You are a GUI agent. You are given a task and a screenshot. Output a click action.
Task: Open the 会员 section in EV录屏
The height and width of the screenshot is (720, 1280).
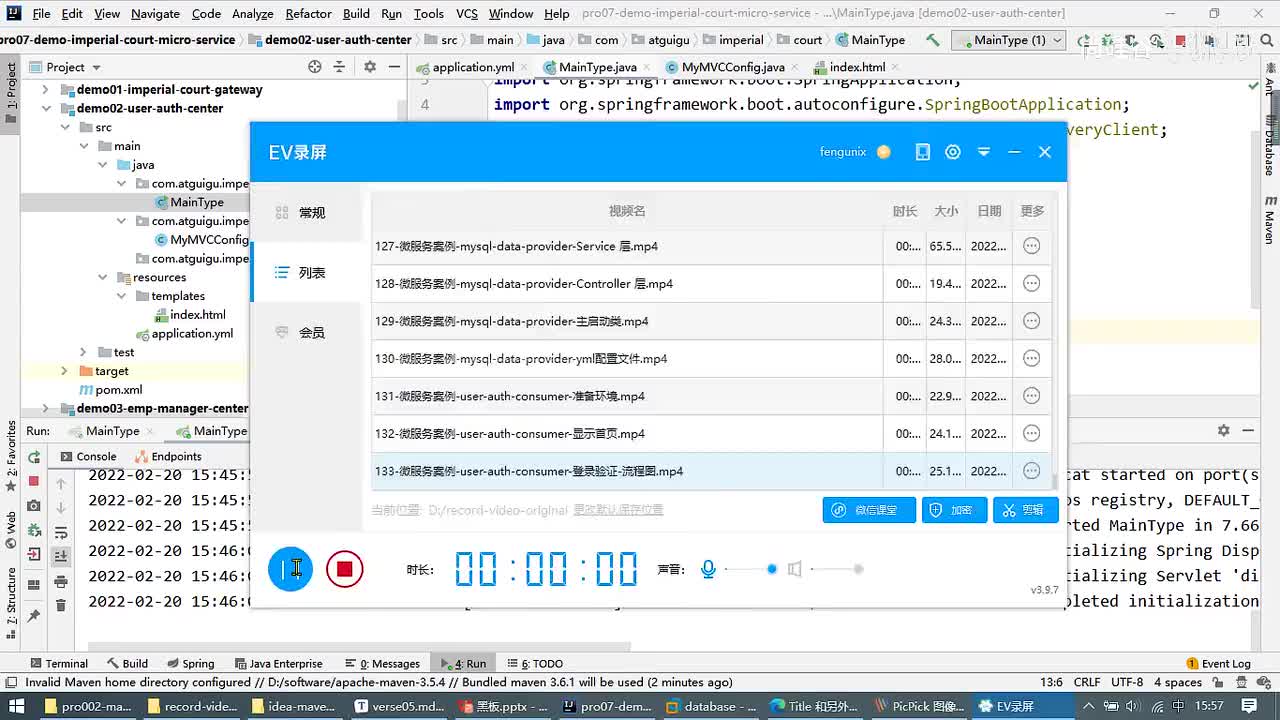[x=306, y=333]
